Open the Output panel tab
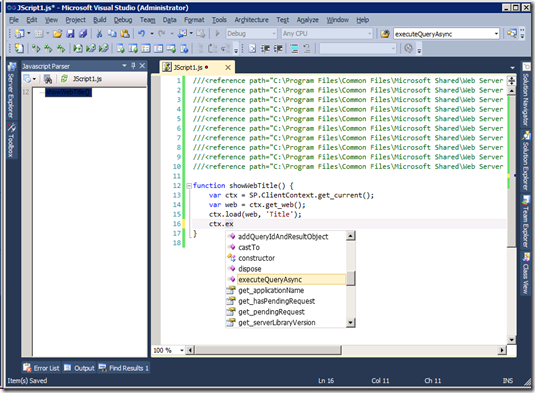 click(x=79, y=368)
